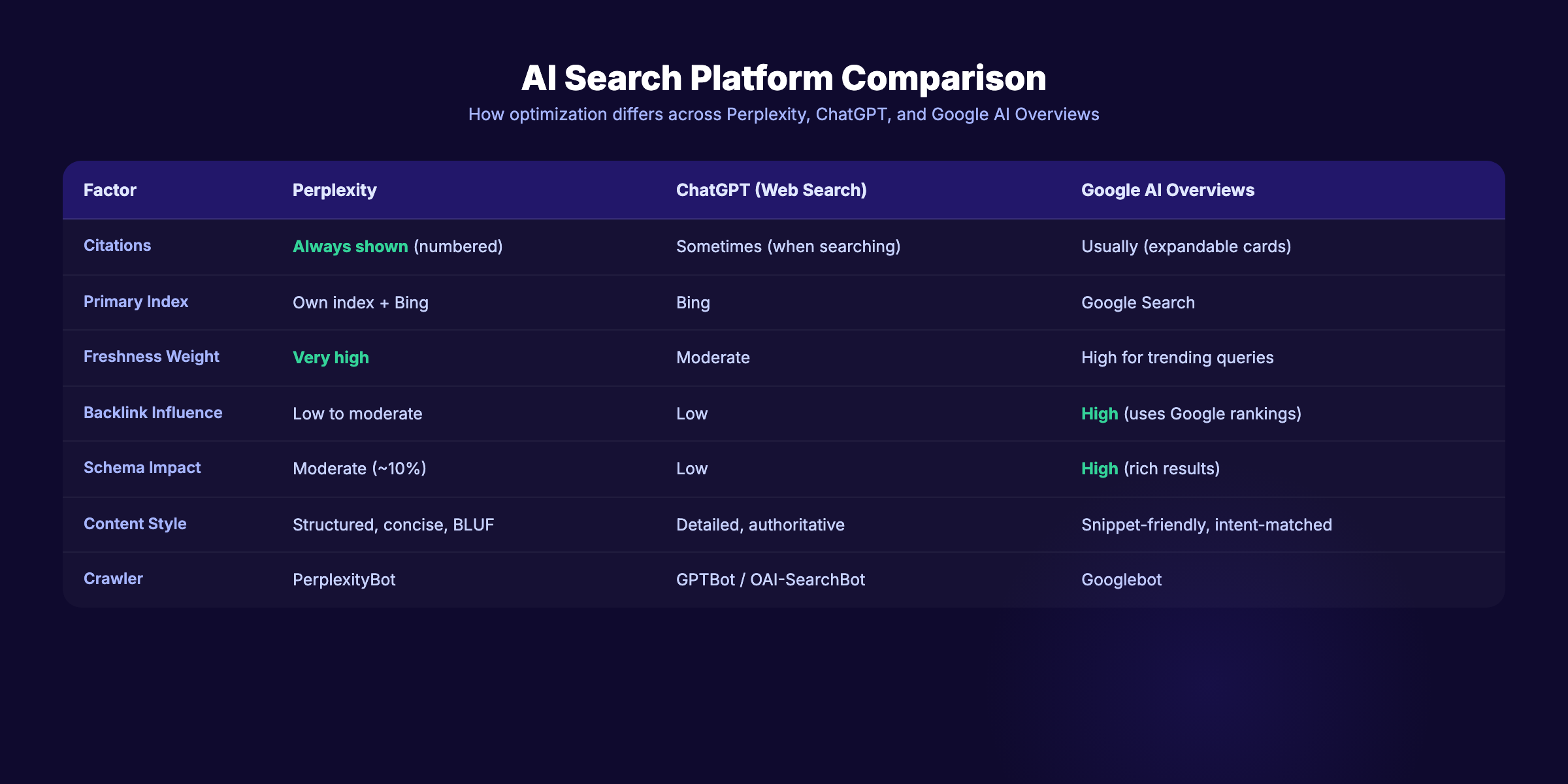The height and width of the screenshot is (784, 1568).
Task: Select 'Google Search' in the Primary Index row
Action: [x=1138, y=302]
